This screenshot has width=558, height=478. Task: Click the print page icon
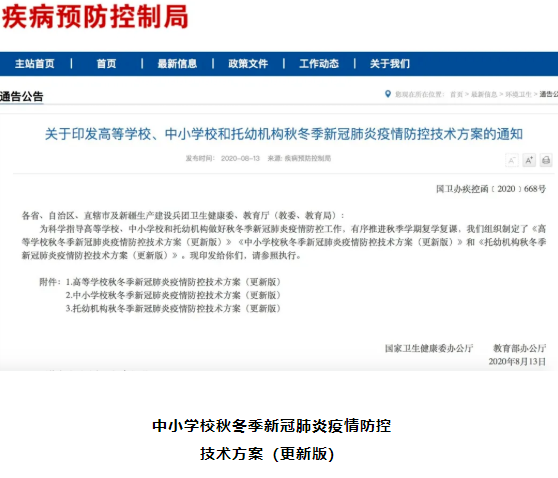[546, 160]
